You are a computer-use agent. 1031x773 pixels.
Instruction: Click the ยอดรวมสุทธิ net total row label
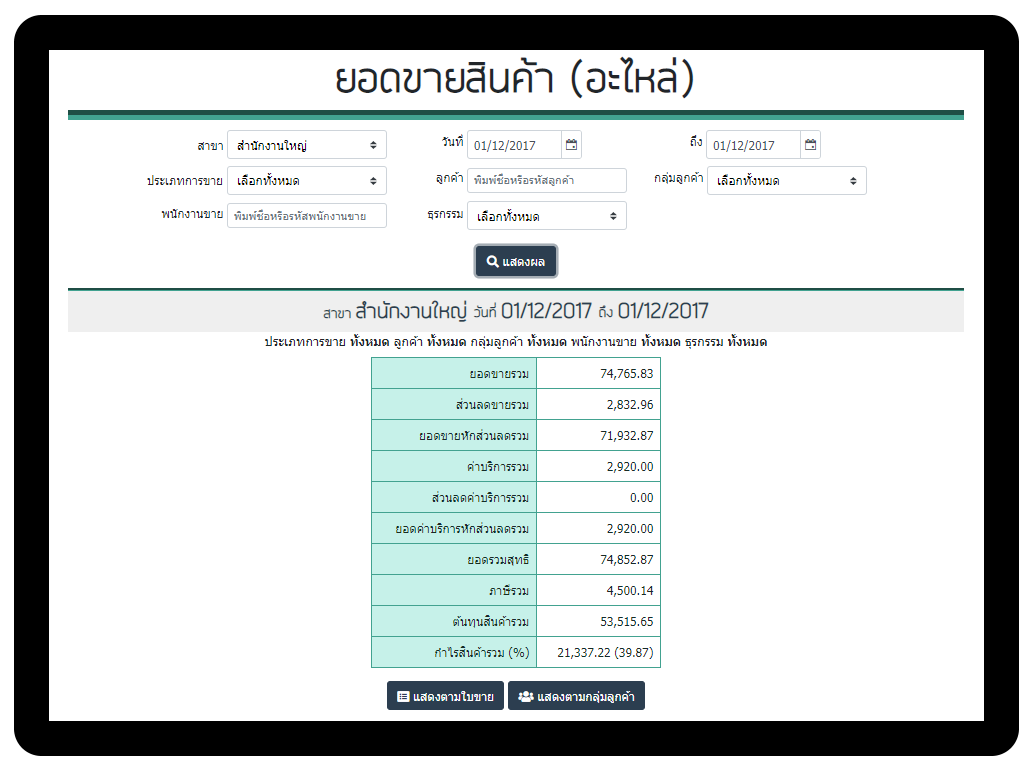454,560
